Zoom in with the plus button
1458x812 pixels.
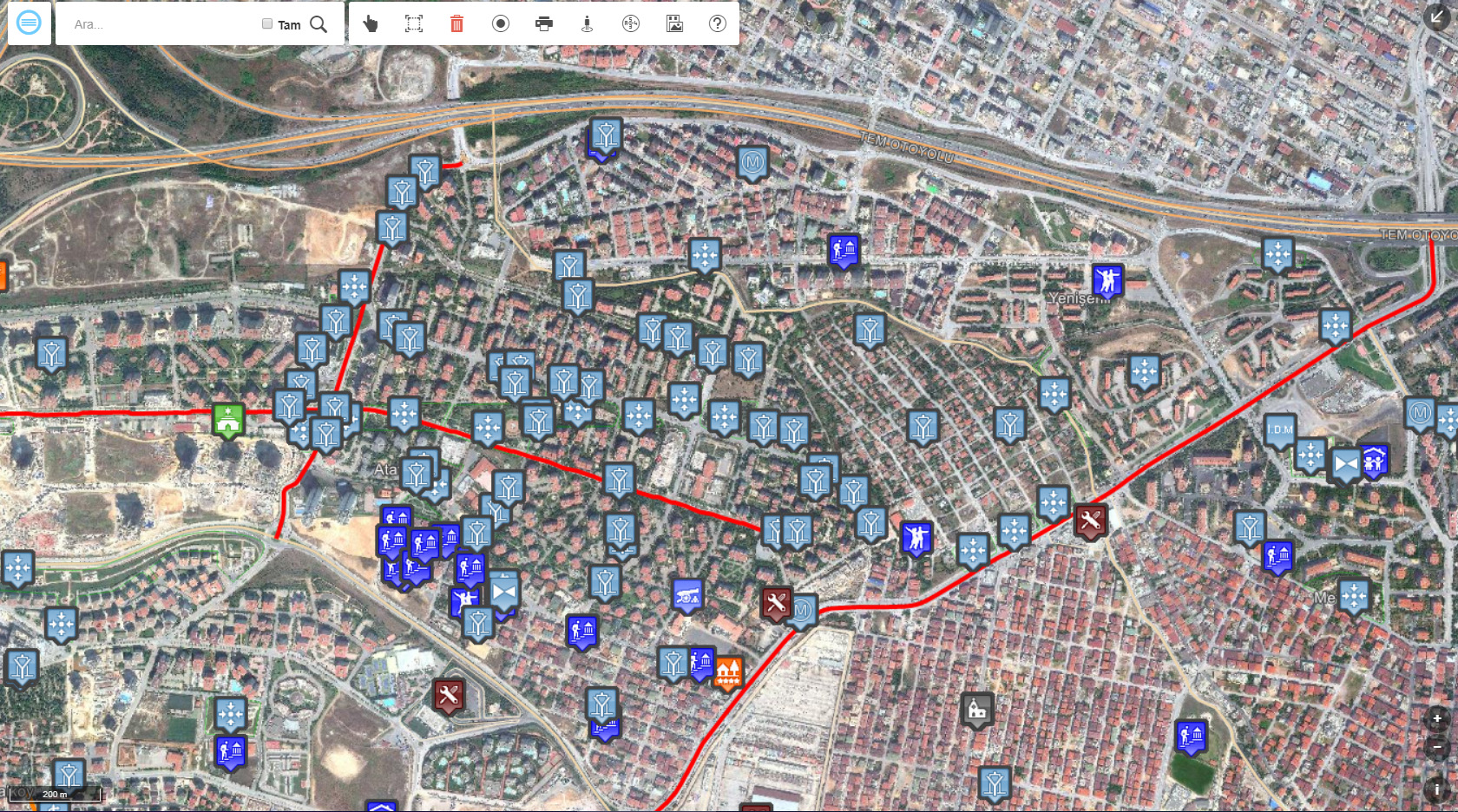(x=1437, y=718)
